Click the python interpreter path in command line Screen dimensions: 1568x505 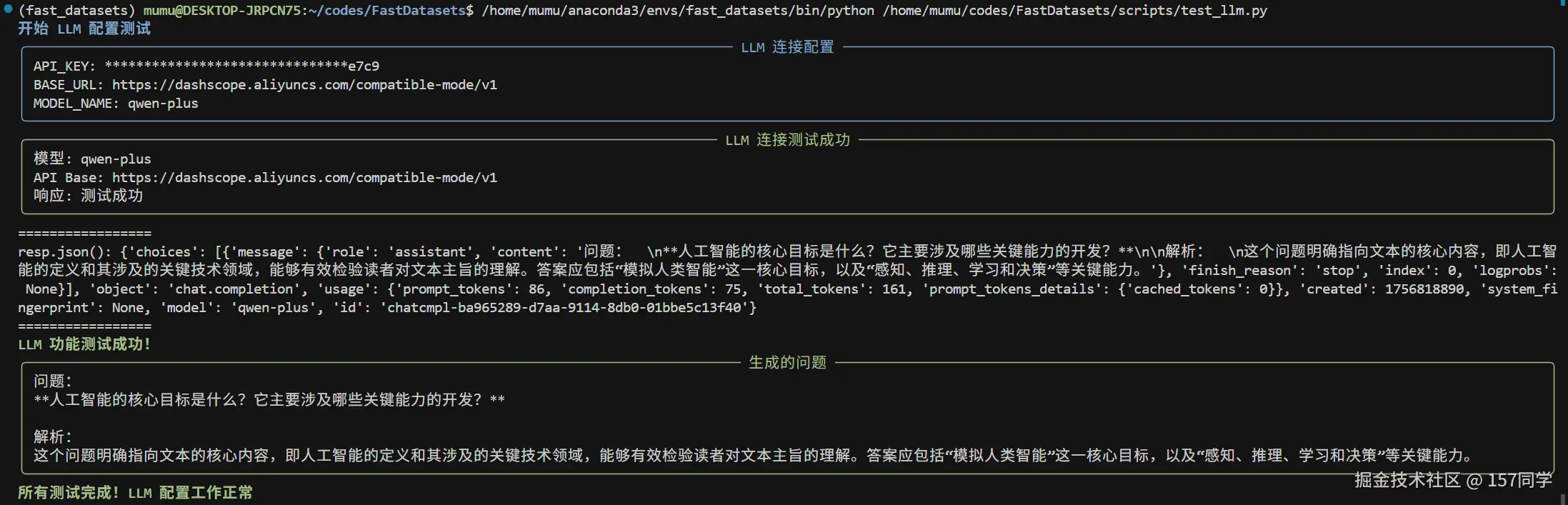(678, 11)
